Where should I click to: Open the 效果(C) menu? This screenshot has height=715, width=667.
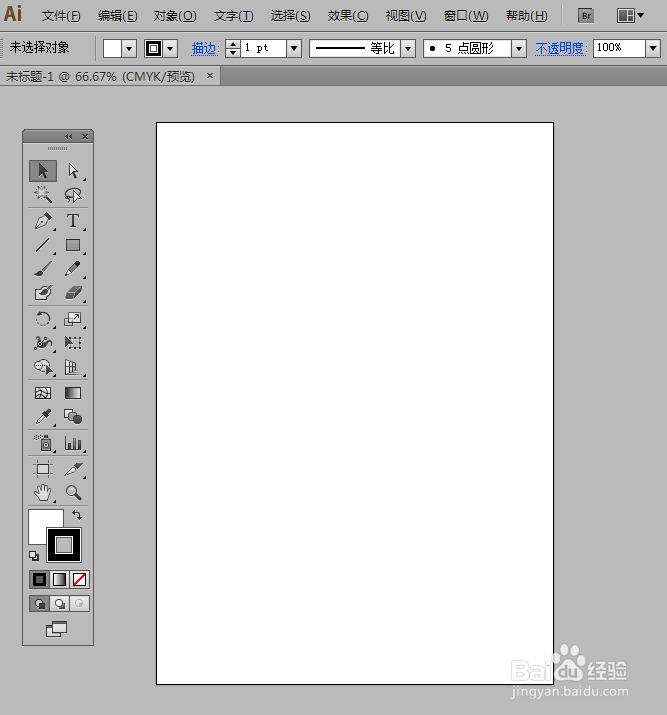[348, 16]
